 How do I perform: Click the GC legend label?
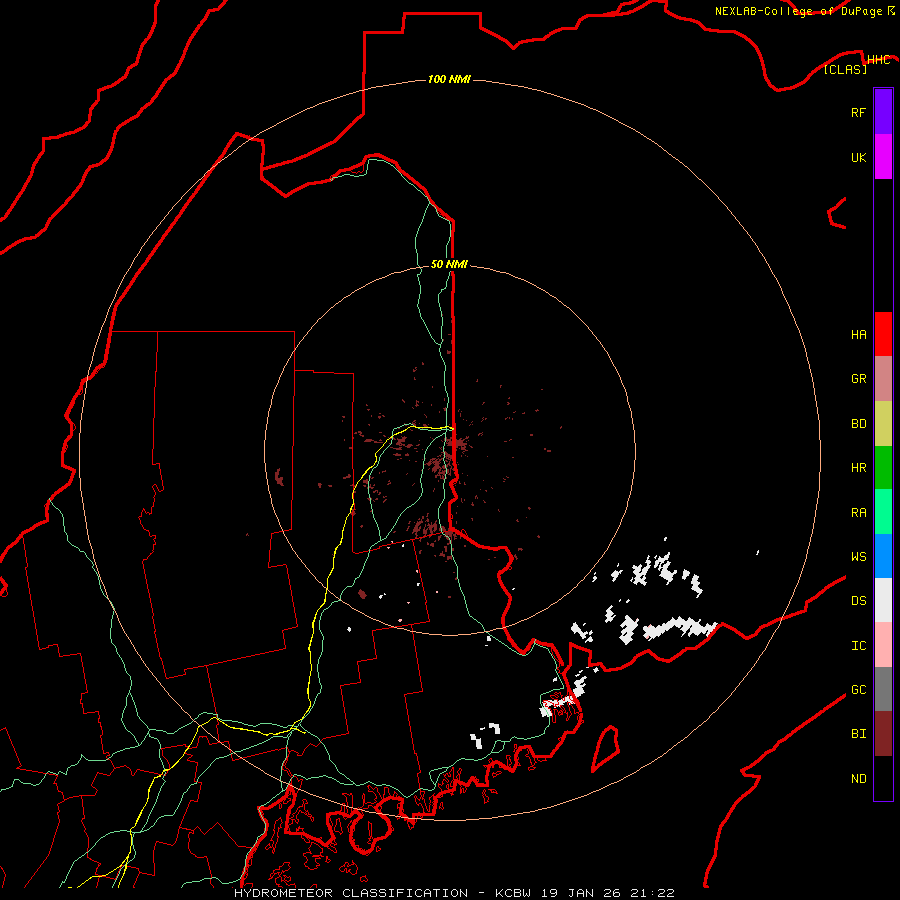pos(858,690)
